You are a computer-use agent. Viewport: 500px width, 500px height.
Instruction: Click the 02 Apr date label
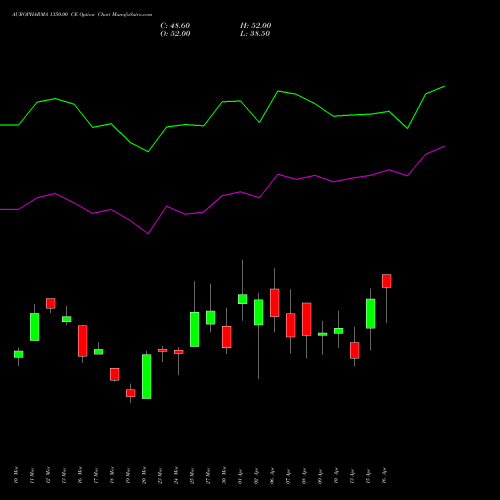point(256,476)
